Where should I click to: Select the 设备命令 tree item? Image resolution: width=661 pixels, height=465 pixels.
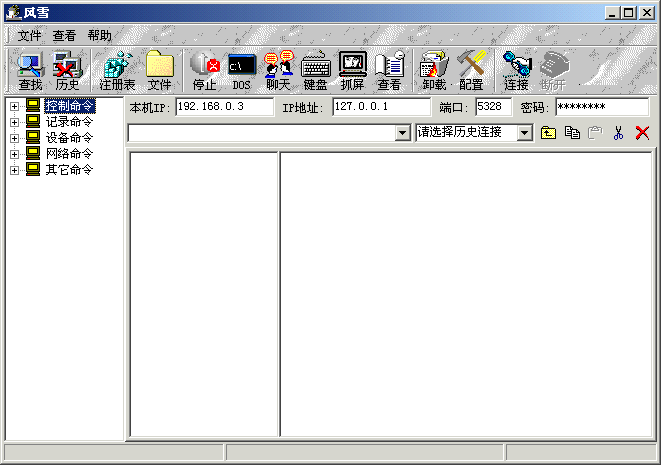point(69,138)
